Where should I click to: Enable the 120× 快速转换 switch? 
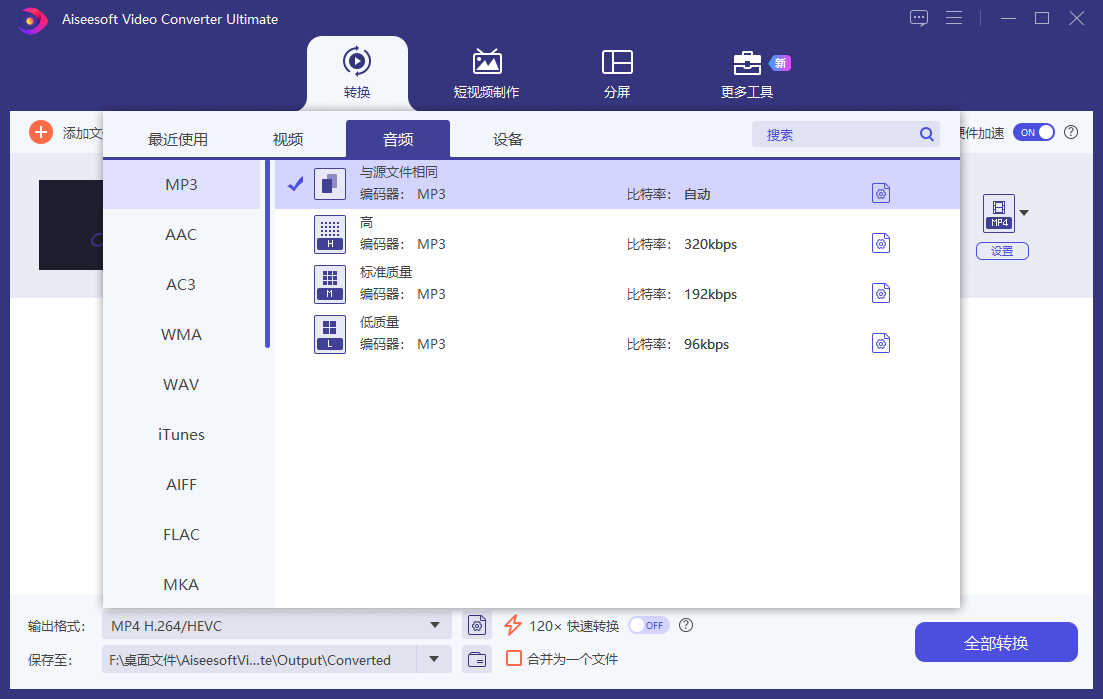(x=648, y=625)
